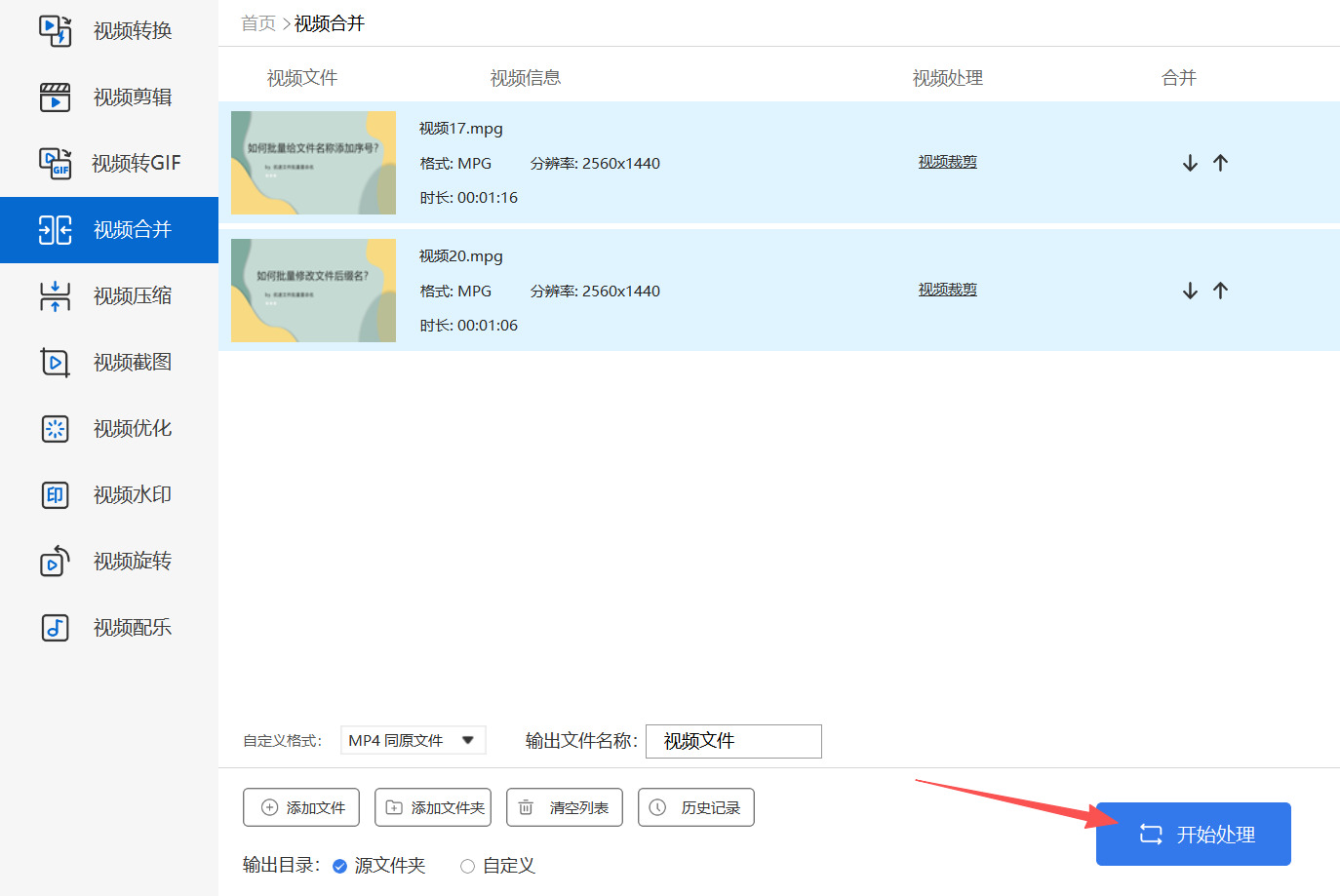1340x896 pixels.
Task: Move 视频20.mpg down using arrow
Action: (x=1190, y=291)
